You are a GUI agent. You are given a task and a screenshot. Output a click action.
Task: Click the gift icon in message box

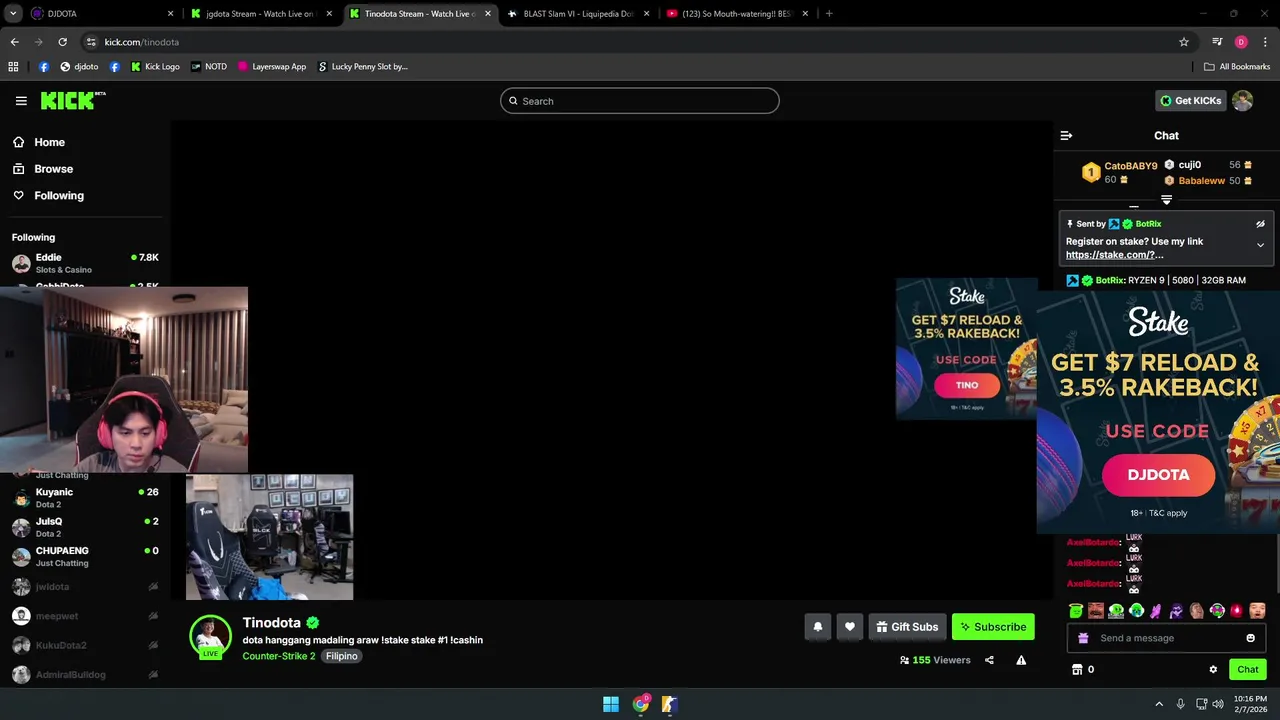1083,638
